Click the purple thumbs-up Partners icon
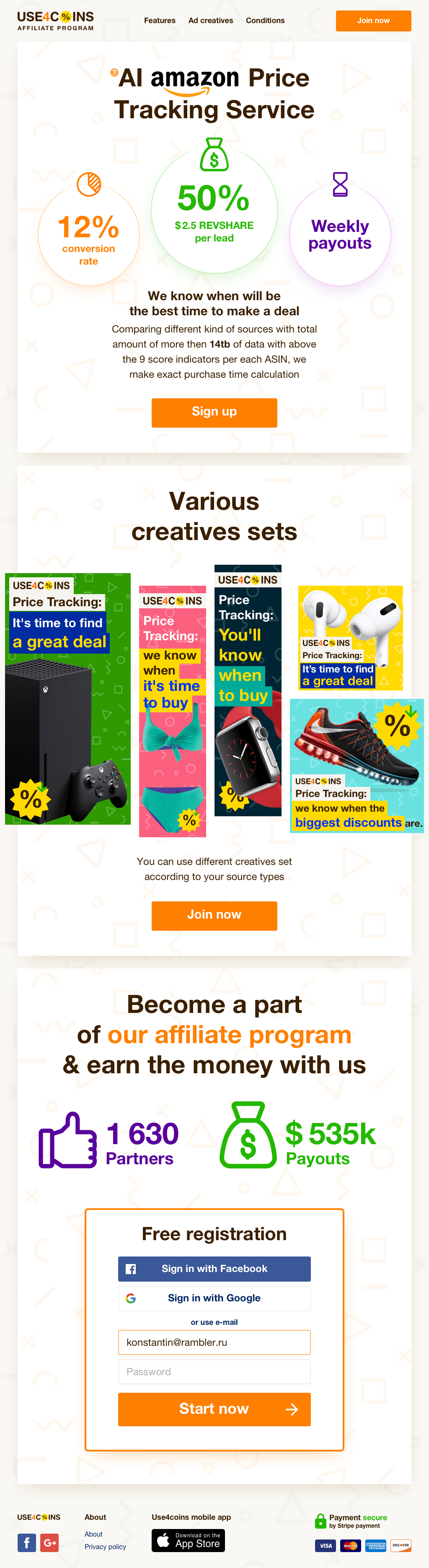429x1568 pixels. point(67,1140)
